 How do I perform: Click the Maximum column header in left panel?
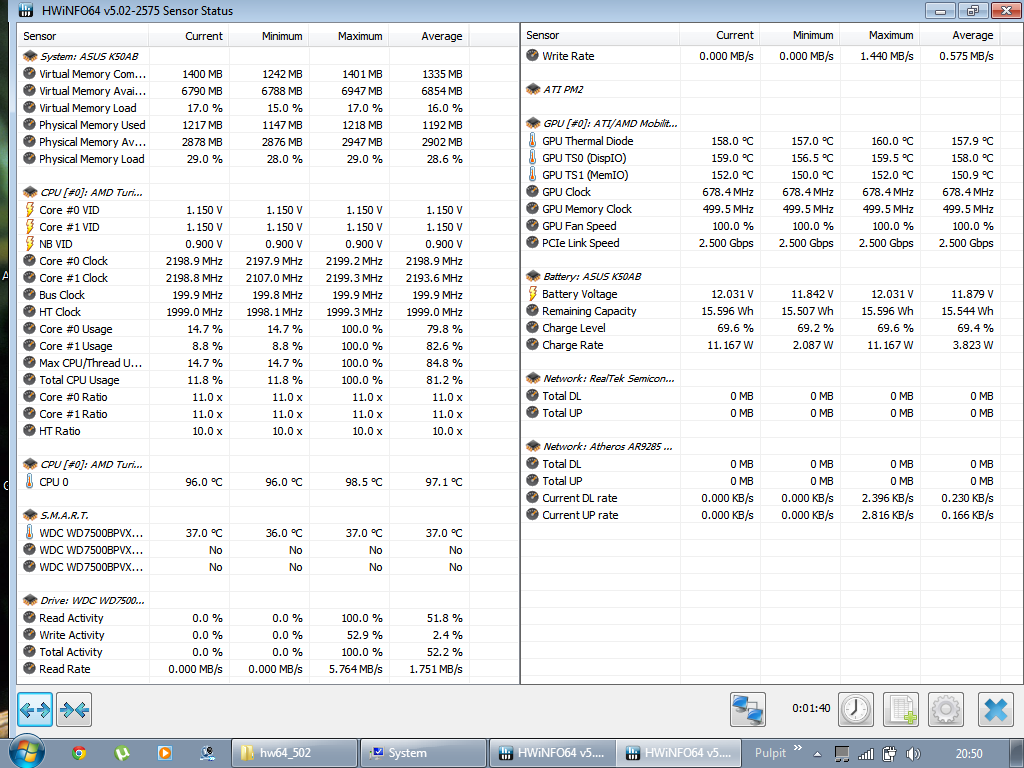click(349, 37)
